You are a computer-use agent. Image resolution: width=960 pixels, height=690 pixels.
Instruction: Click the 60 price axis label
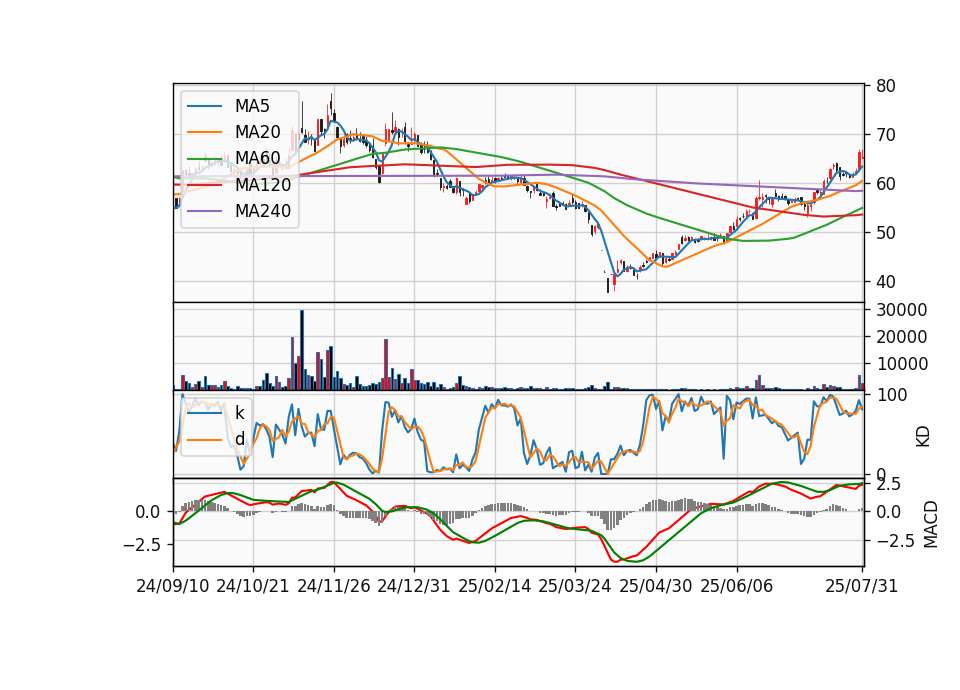[886, 184]
